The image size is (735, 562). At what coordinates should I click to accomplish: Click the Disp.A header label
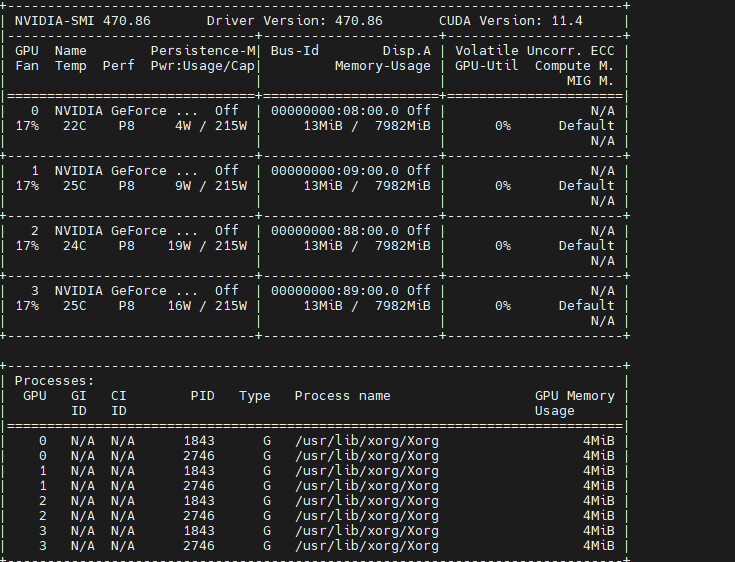pos(406,51)
